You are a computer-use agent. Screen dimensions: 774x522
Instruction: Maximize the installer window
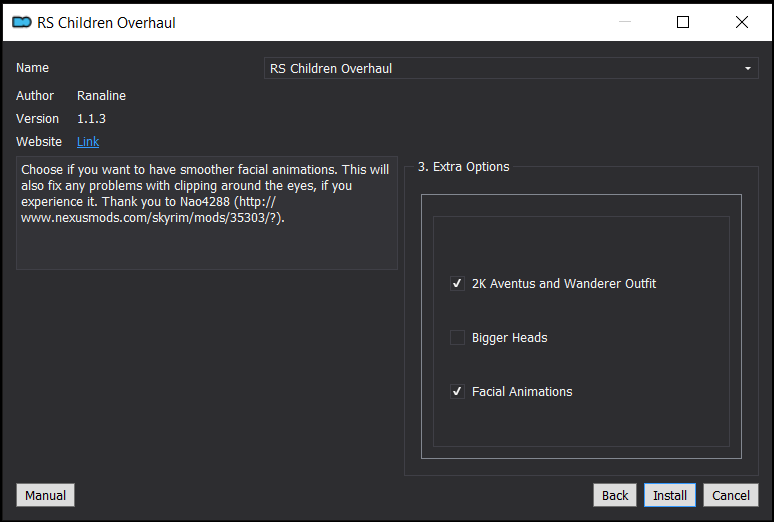(x=683, y=22)
